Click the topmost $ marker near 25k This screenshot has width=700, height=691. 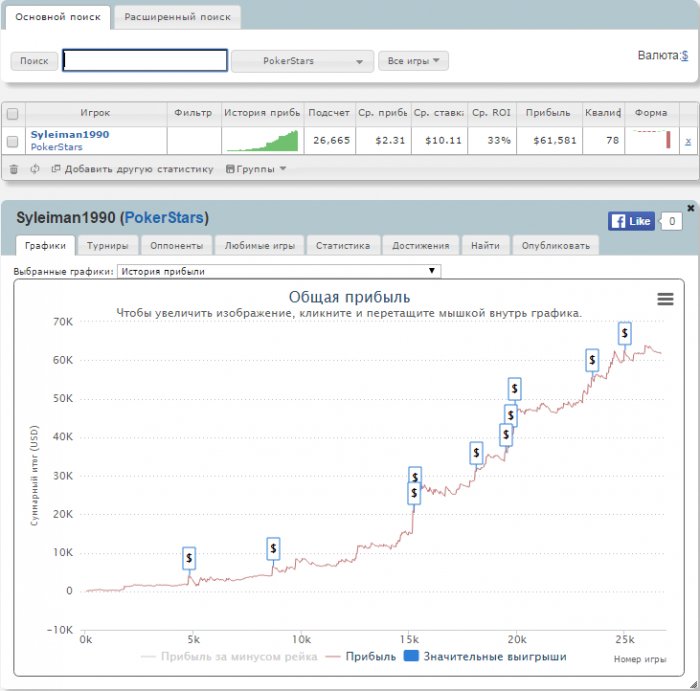[x=625, y=333]
